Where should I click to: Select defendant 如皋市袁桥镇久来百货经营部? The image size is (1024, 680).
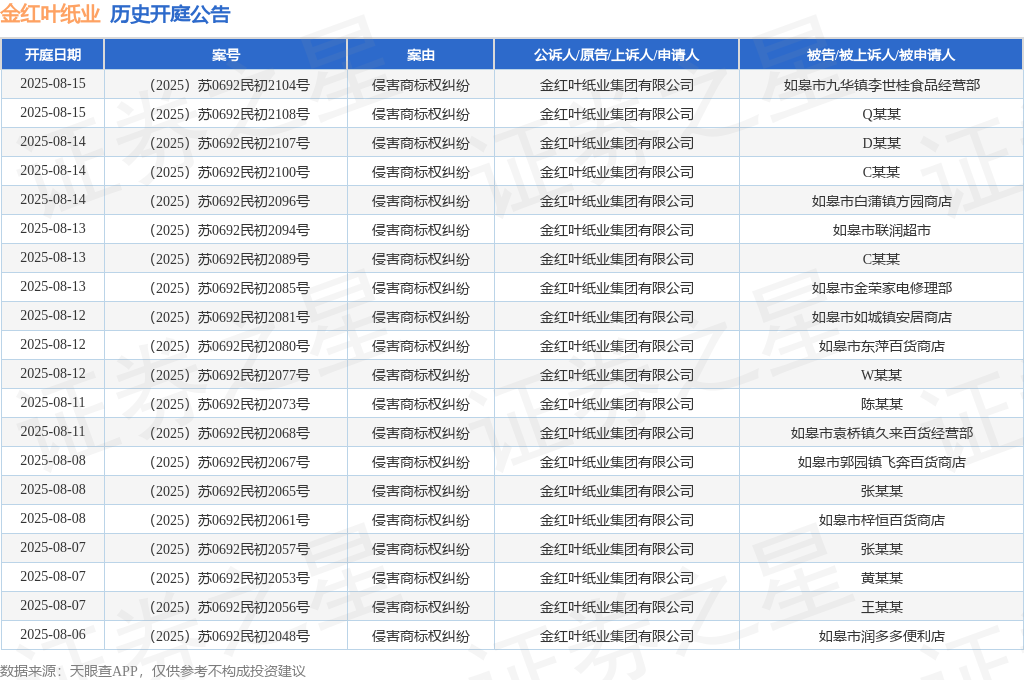[x=882, y=433]
